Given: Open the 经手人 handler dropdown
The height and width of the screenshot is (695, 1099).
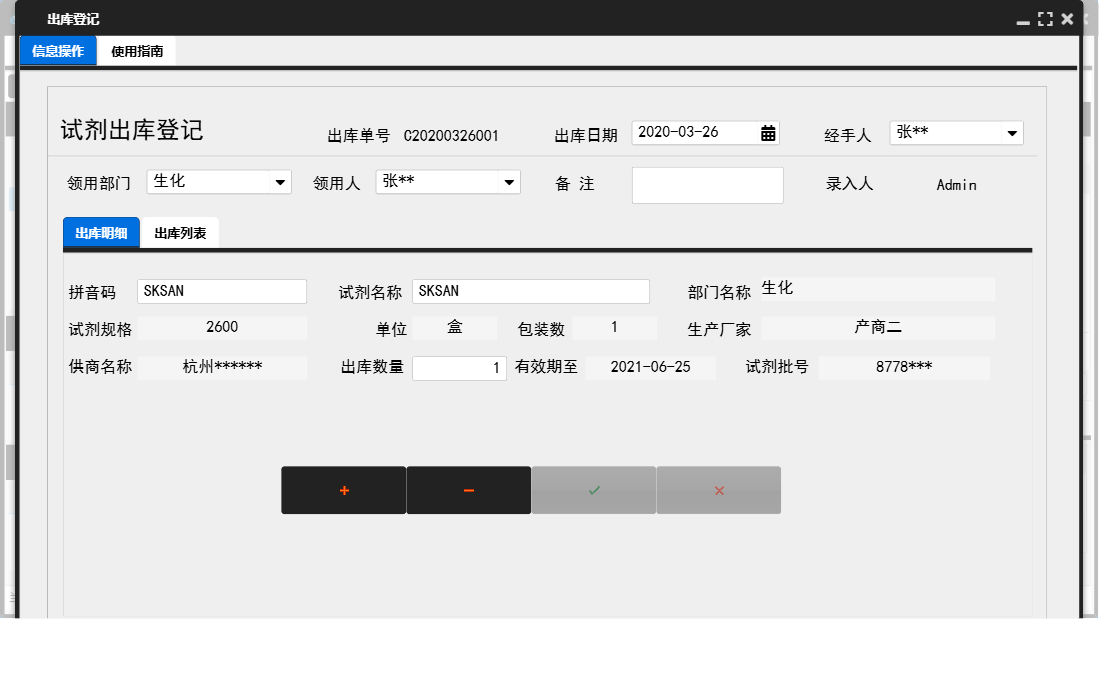Looking at the screenshot, I should coord(1013,132).
